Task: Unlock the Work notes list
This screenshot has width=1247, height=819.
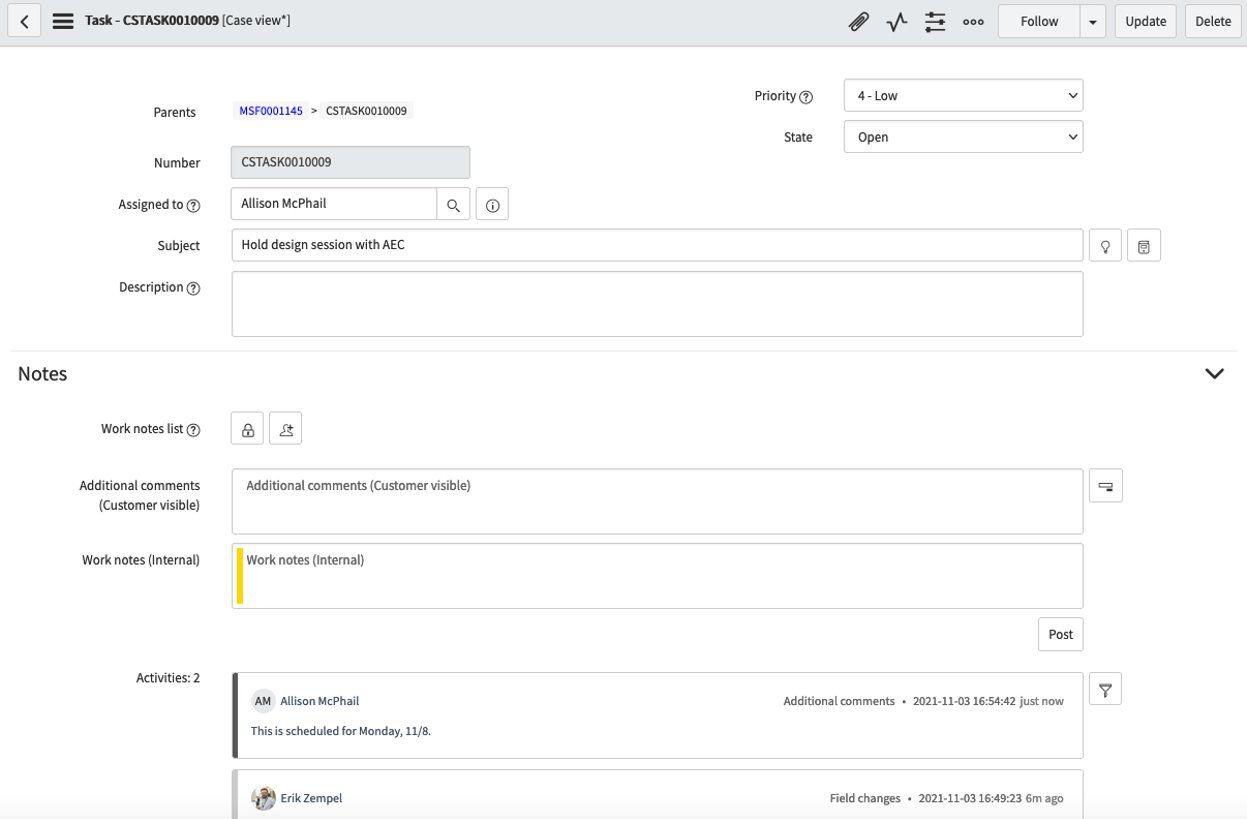Action: [247, 429]
